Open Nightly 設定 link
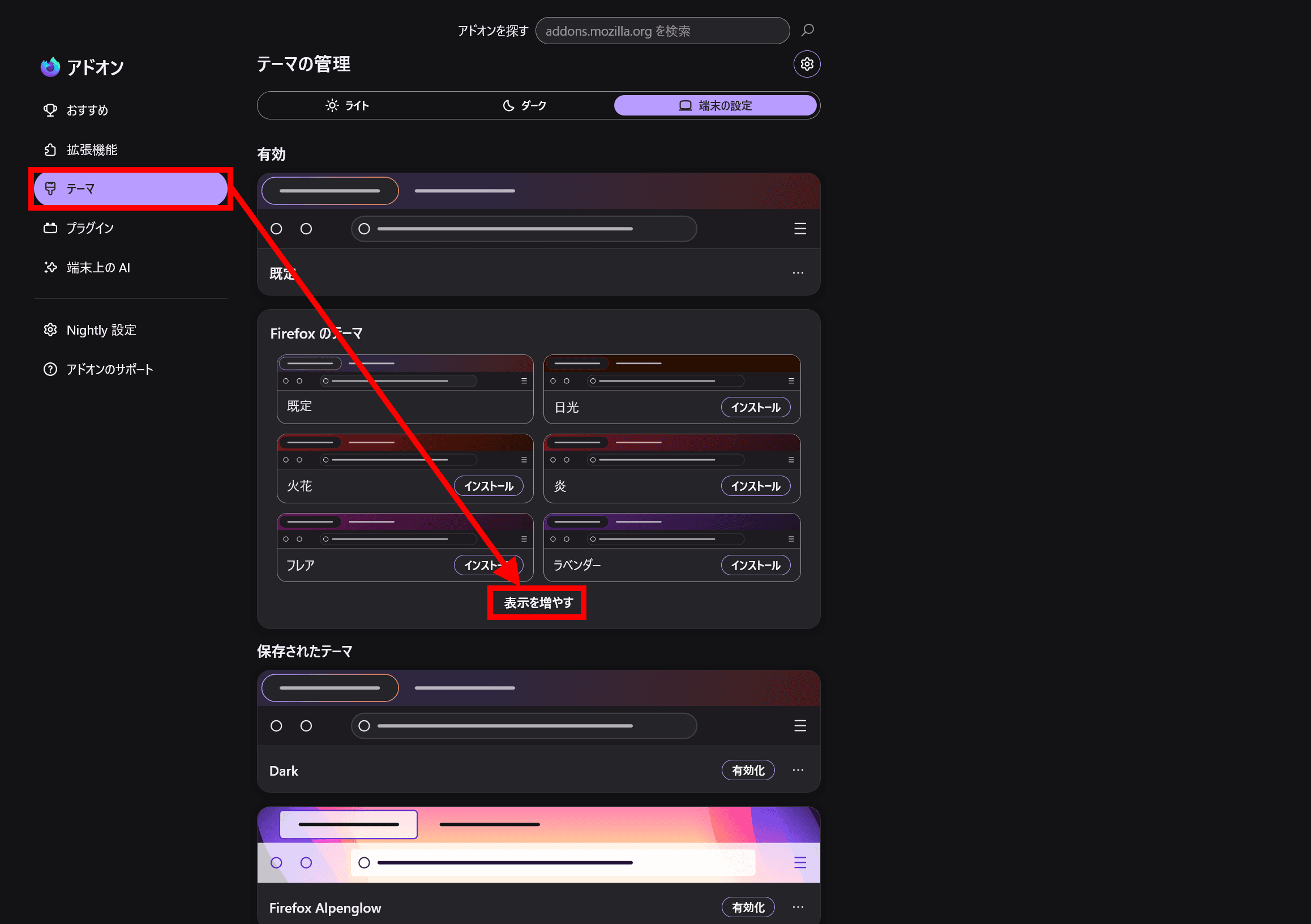Image resolution: width=1311 pixels, height=924 pixels. (x=131, y=330)
